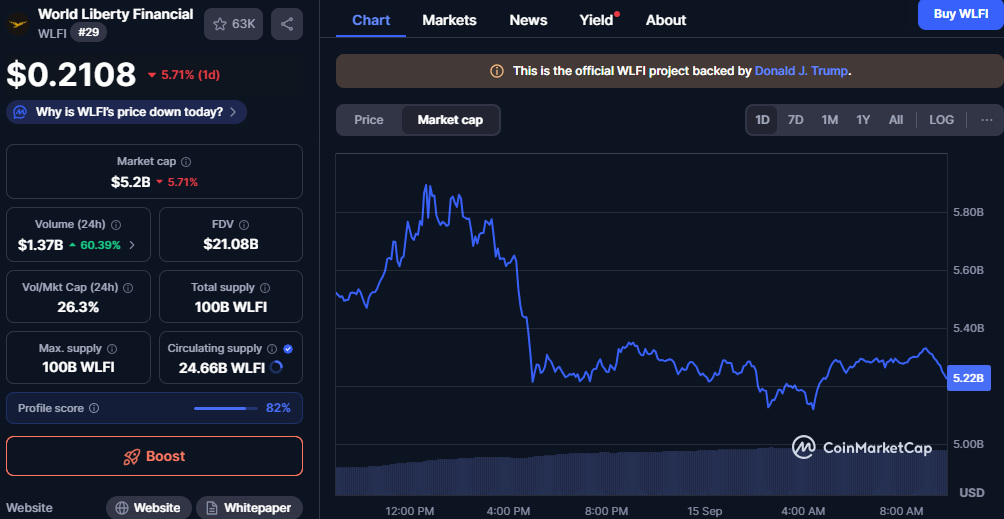Open the Chart tab
The height and width of the screenshot is (519, 1004).
point(371,20)
